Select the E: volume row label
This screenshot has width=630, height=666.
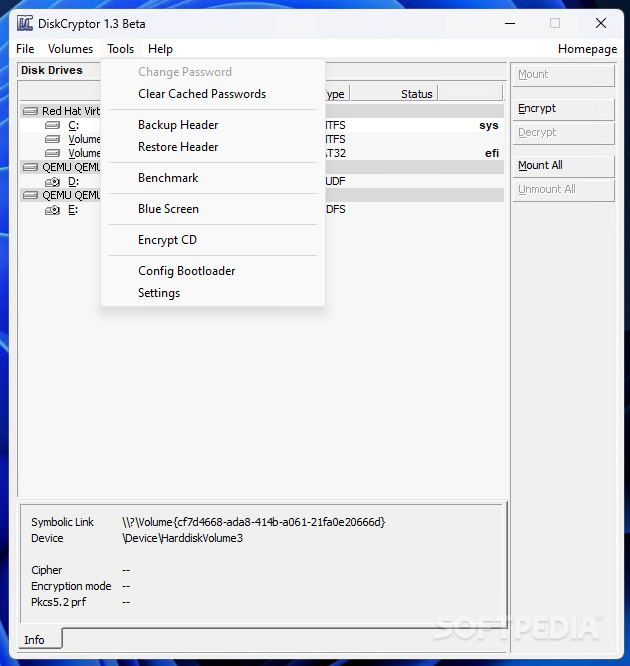tap(73, 210)
